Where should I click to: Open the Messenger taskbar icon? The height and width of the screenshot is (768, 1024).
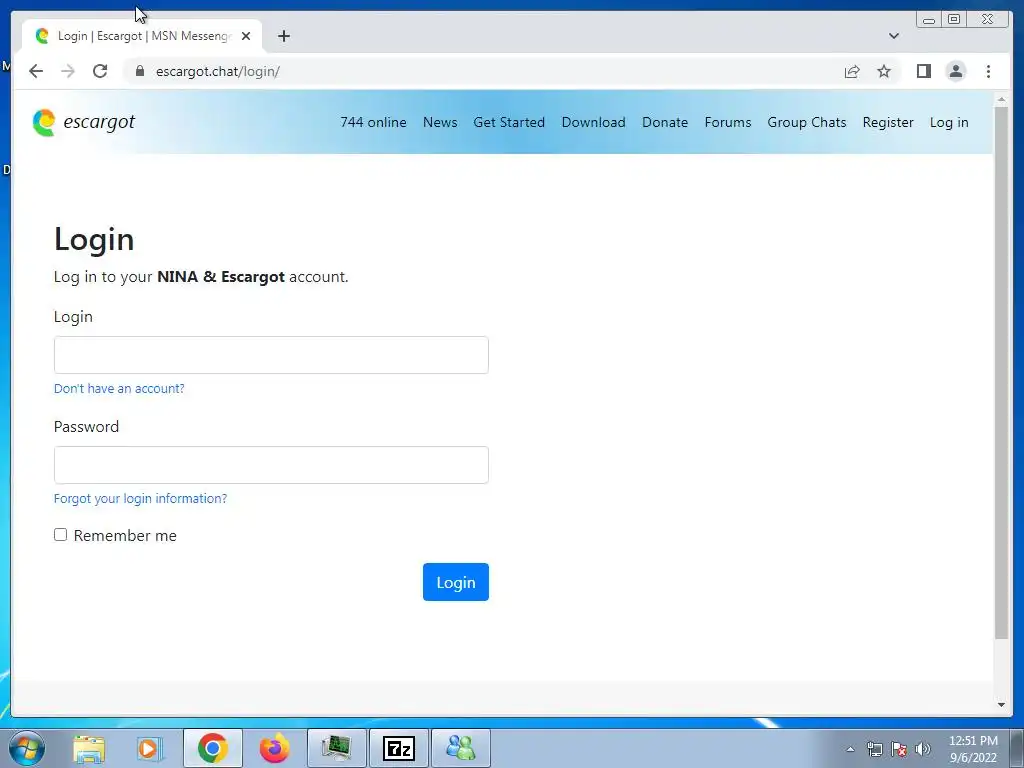(x=461, y=748)
